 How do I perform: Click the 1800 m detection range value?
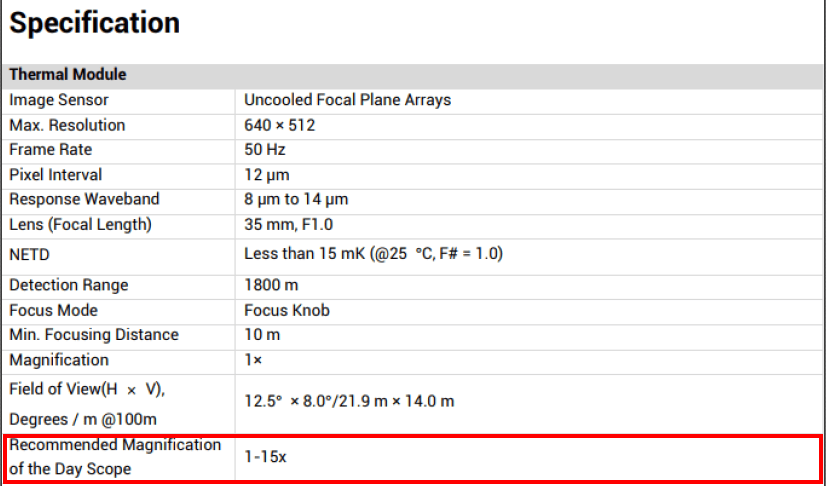coord(272,285)
